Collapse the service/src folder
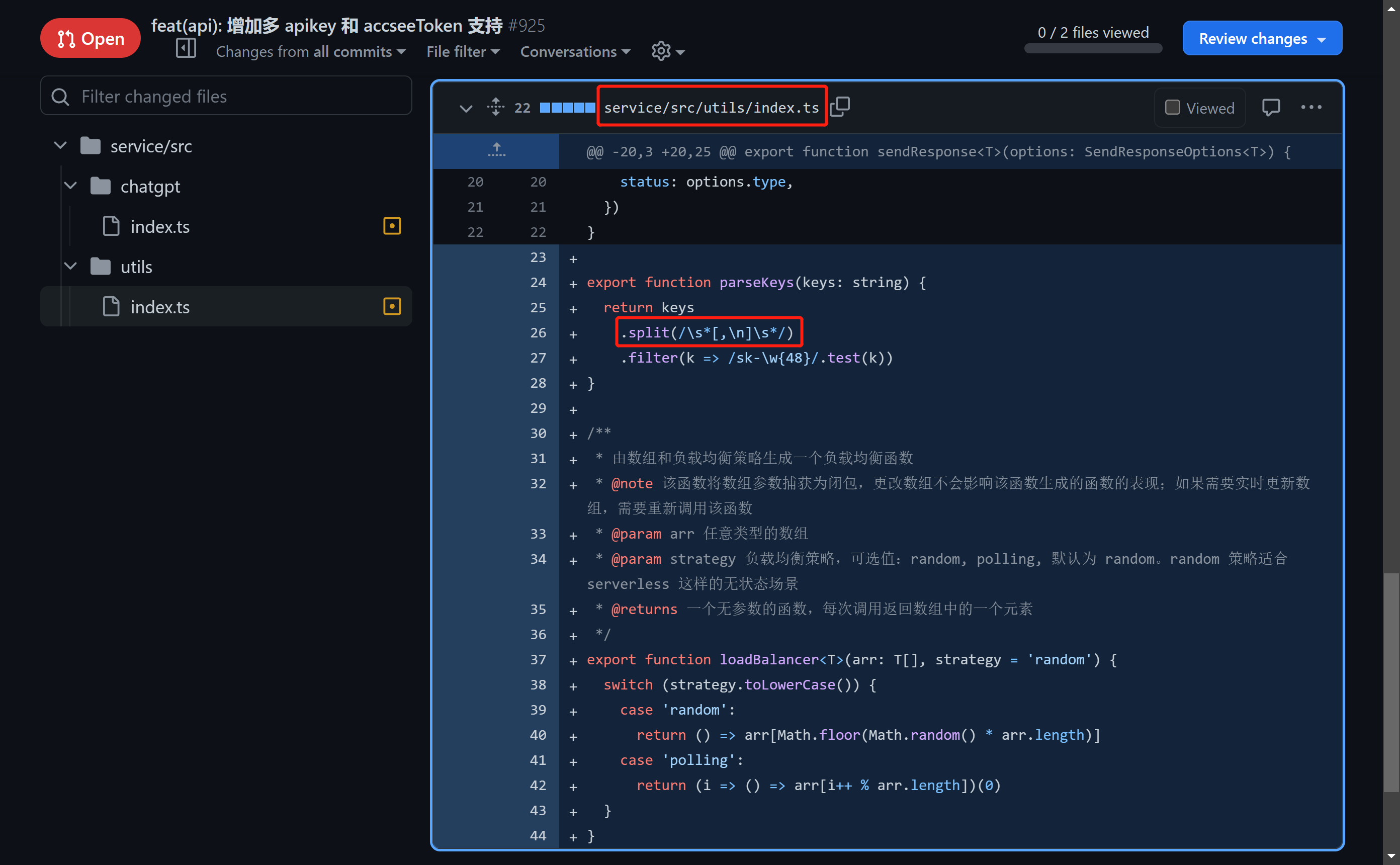Viewport: 1400px width, 865px height. [x=60, y=146]
